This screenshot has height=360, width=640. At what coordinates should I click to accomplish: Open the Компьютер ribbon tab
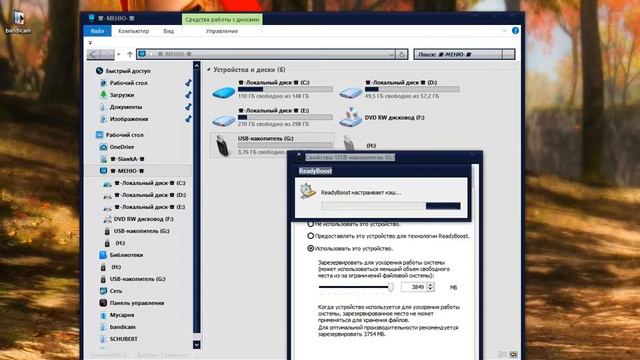tap(133, 31)
